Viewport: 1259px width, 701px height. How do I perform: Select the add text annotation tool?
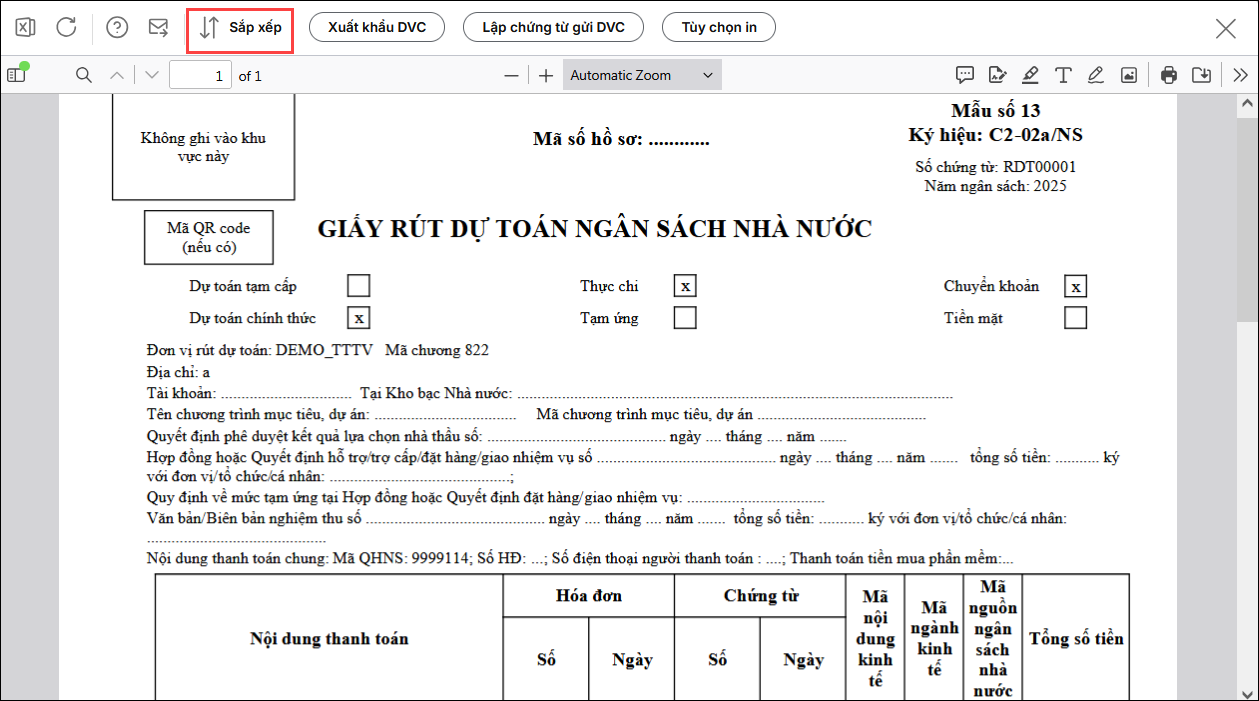(1063, 75)
